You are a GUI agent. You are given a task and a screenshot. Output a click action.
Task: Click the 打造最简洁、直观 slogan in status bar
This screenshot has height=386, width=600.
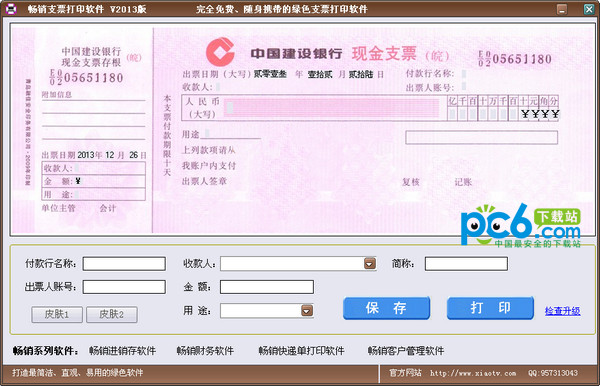point(78,373)
